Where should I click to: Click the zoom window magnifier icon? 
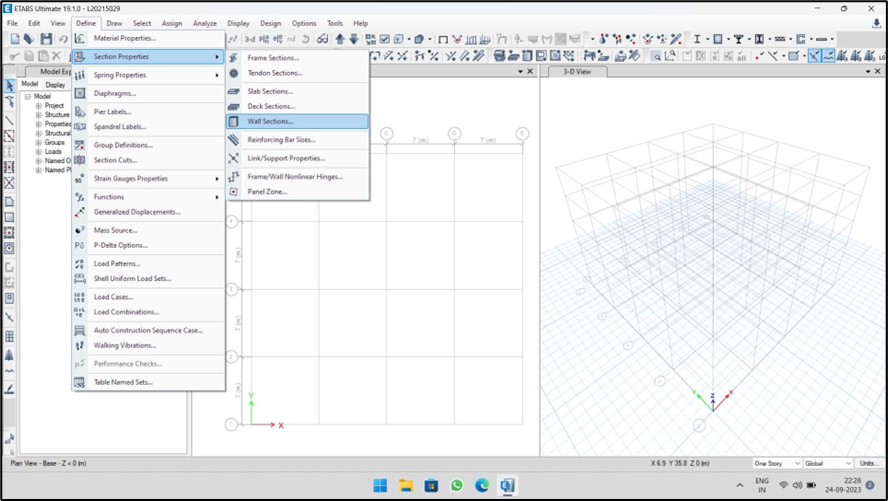click(656, 55)
